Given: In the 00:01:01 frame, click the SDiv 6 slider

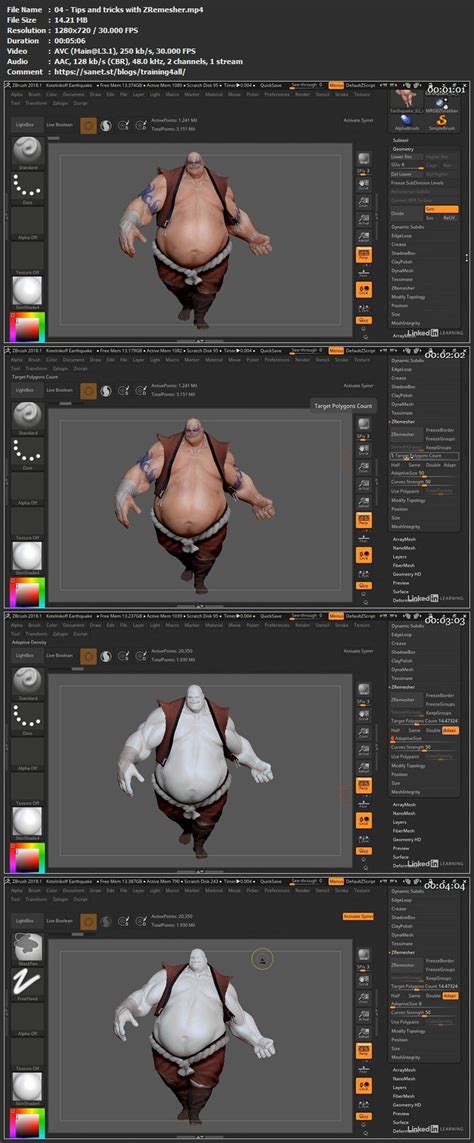Looking at the screenshot, I should (406, 165).
